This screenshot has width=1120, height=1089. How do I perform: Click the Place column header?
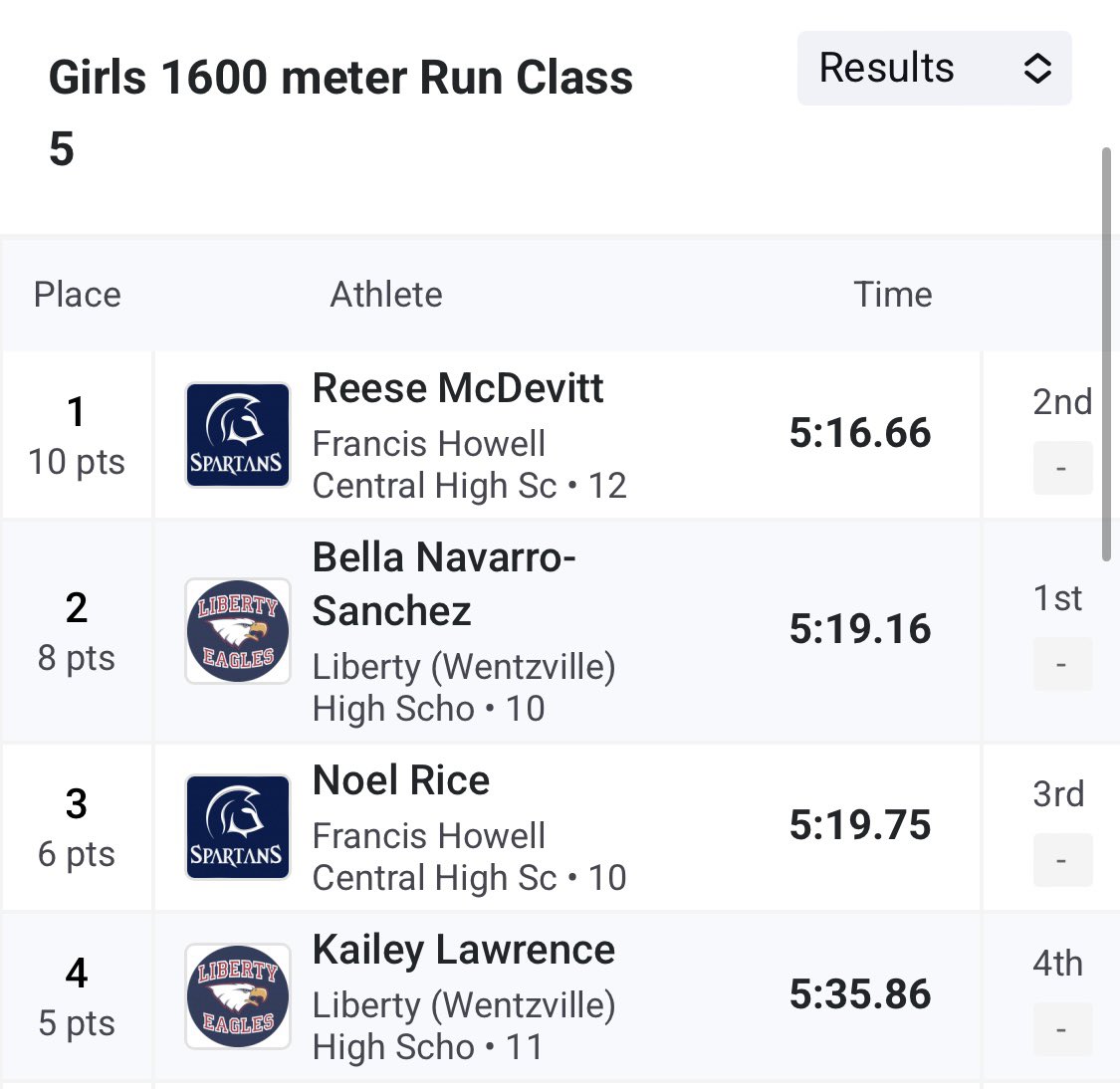(x=77, y=295)
